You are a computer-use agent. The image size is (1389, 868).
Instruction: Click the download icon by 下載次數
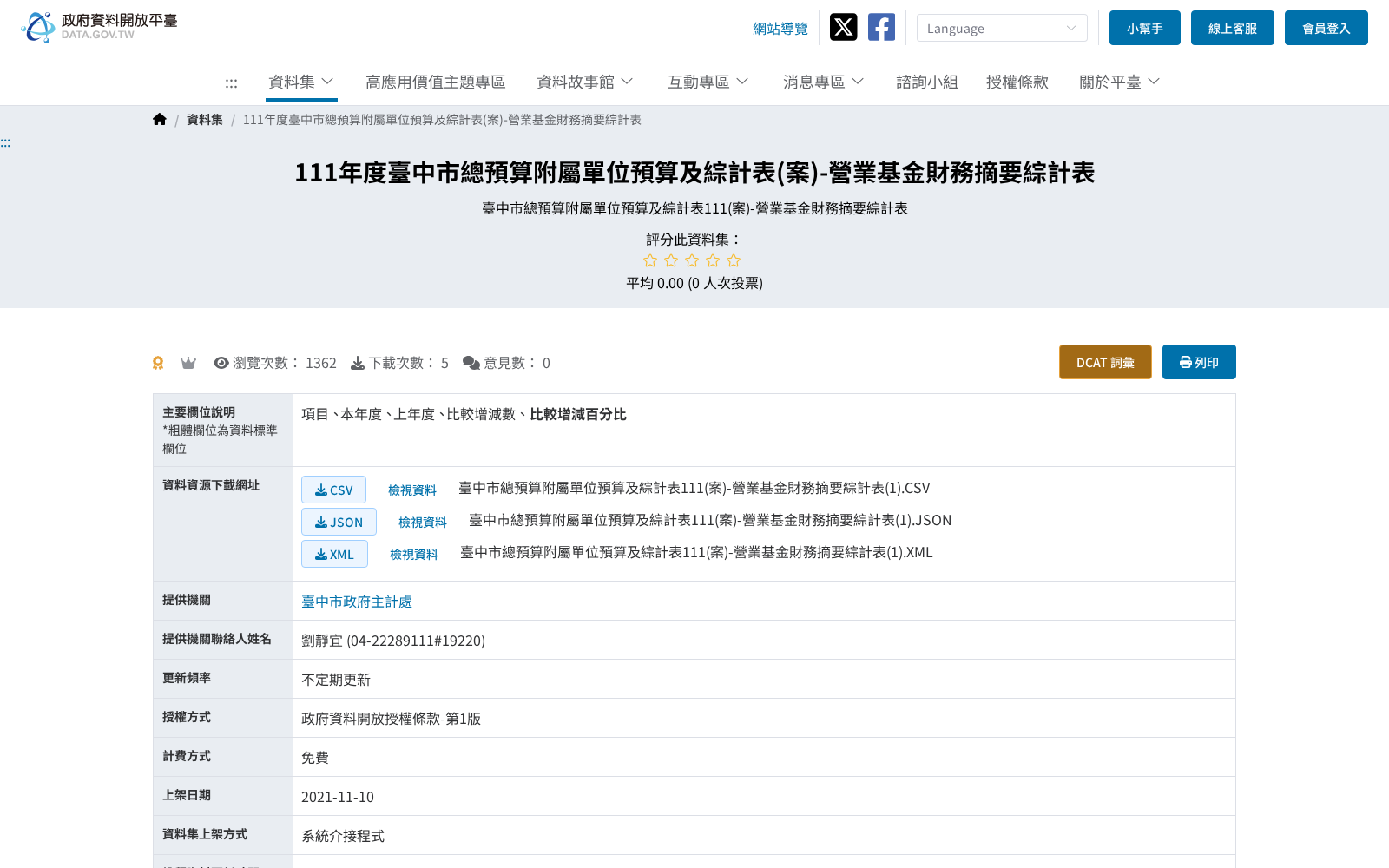pos(358,363)
